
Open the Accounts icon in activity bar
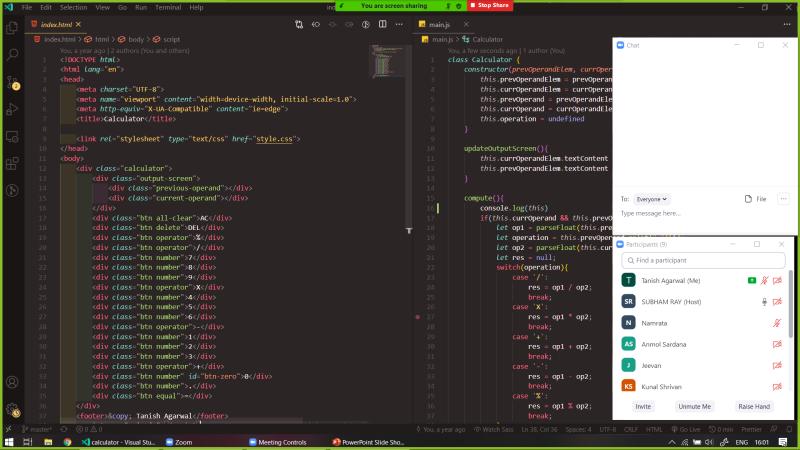[12, 382]
